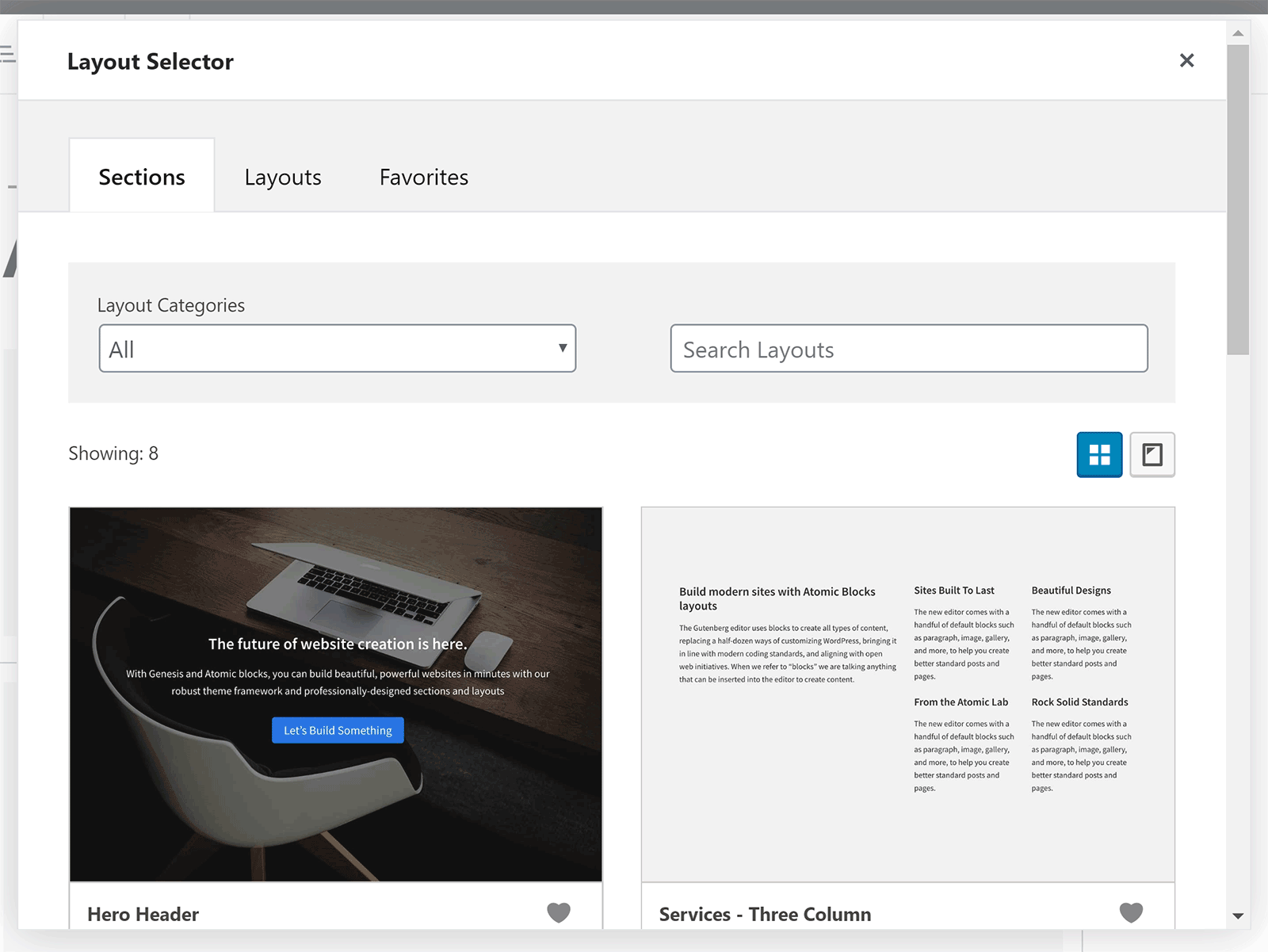
Task: Click the Showing: 8 count text
Action: (113, 453)
